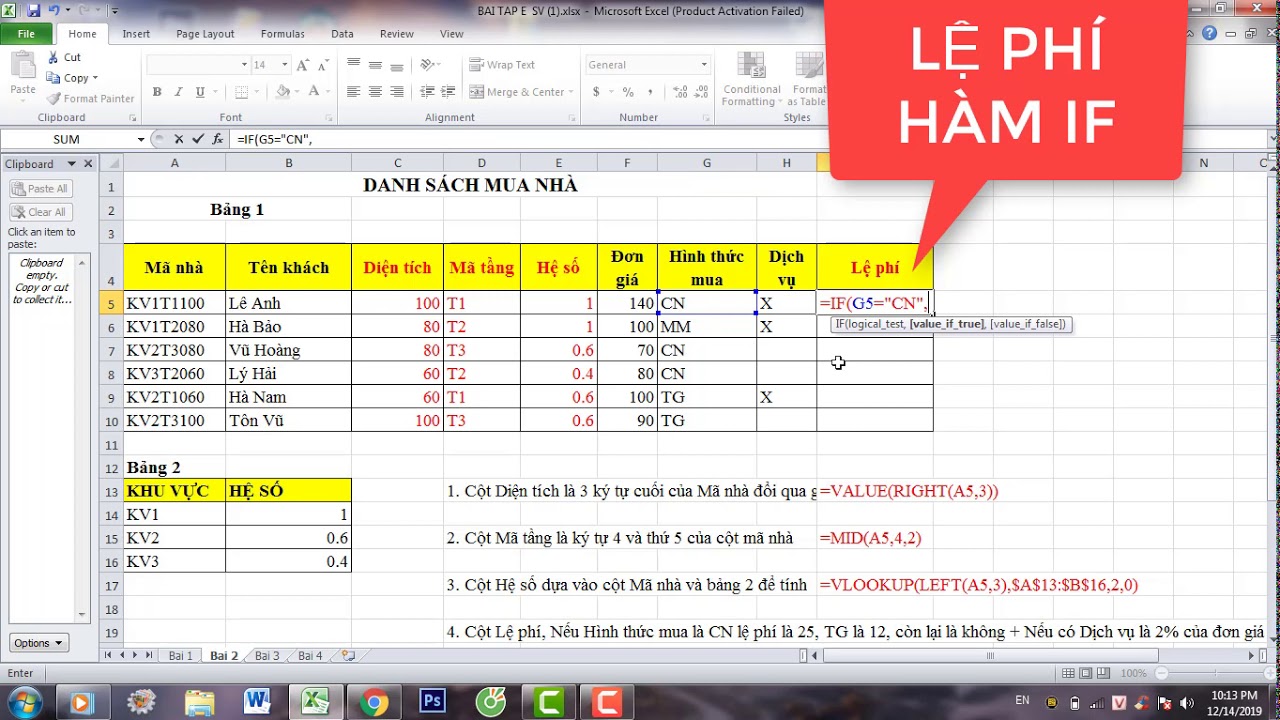The image size is (1280, 720).
Task: Select the Bai 1 sheet tab
Action: tap(180, 656)
